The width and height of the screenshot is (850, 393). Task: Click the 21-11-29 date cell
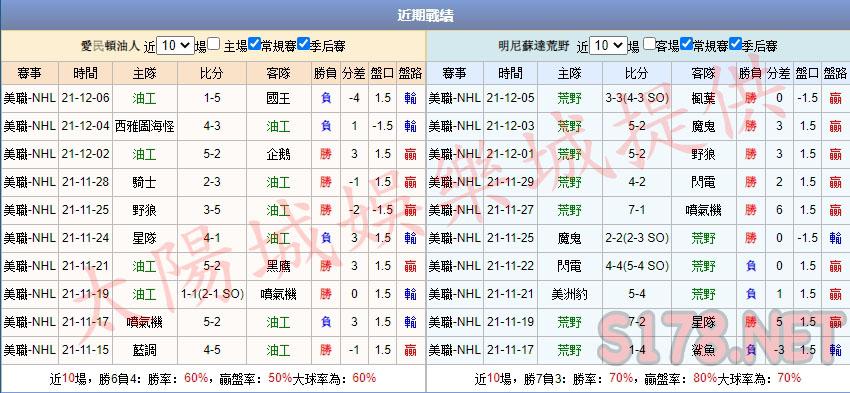click(x=510, y=182)
